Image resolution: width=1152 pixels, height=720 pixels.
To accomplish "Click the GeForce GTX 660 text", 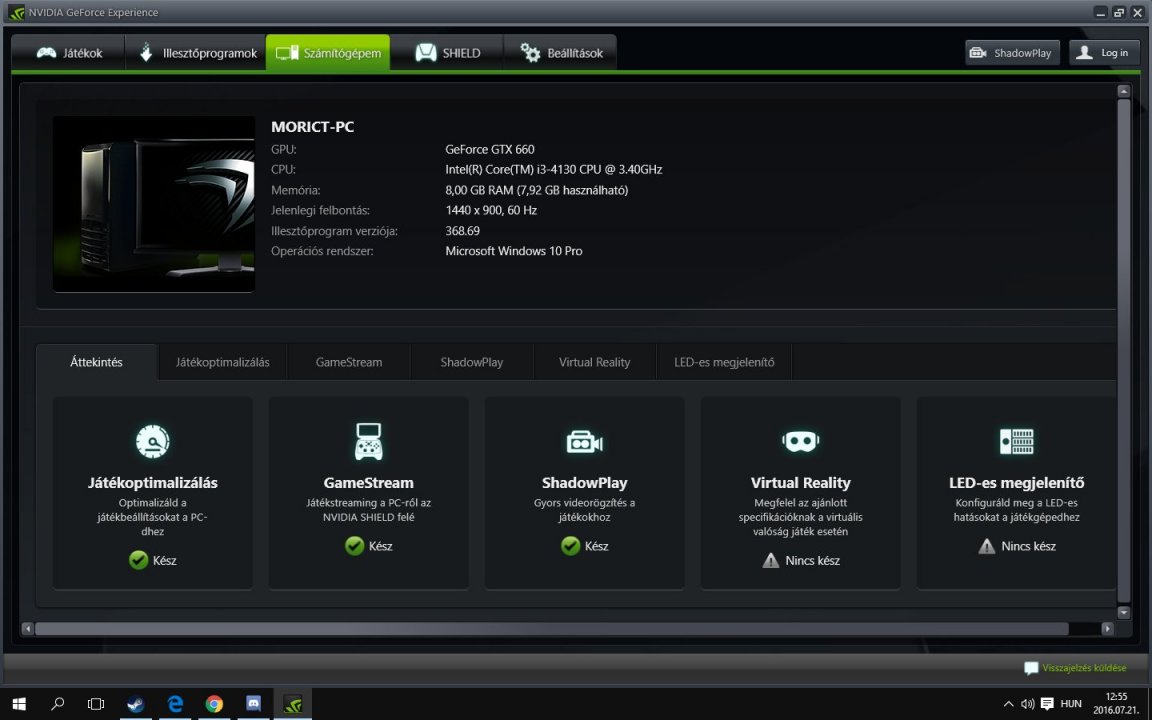I will point(490,149).
